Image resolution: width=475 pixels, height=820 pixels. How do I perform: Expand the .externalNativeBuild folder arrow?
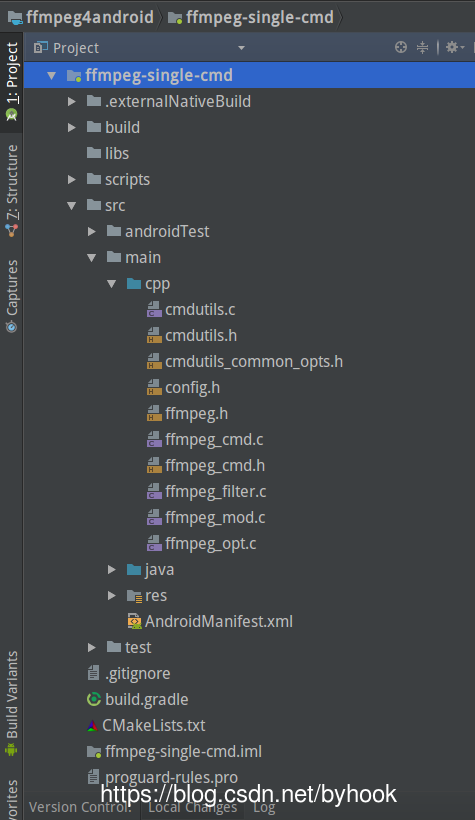[x=72, y=101]
